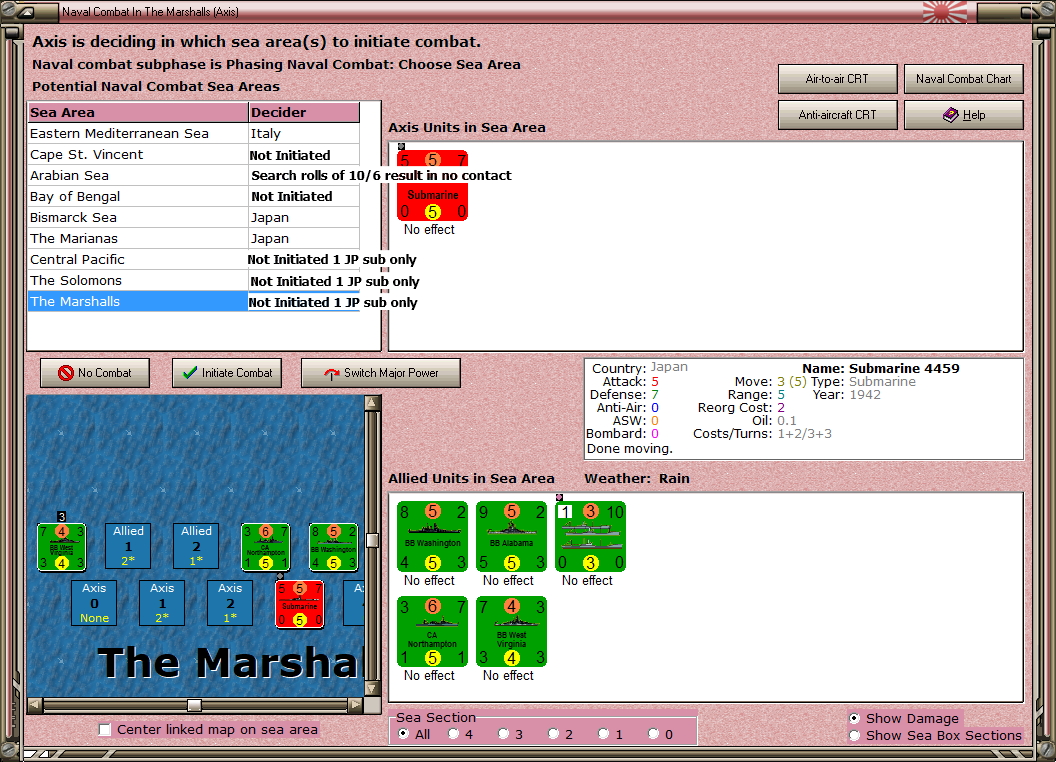1056x762 pixels.
Task: Click the window system icon in title bar
Action: click(x=27, y=12)
